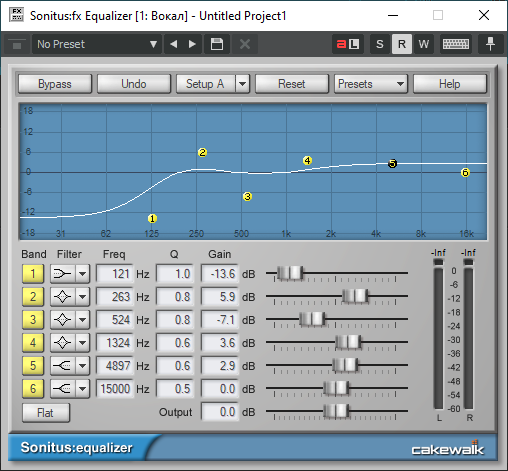Select band node 2 on the graph
This screenshot has width=508, height=471.
[x=202, y=153]
